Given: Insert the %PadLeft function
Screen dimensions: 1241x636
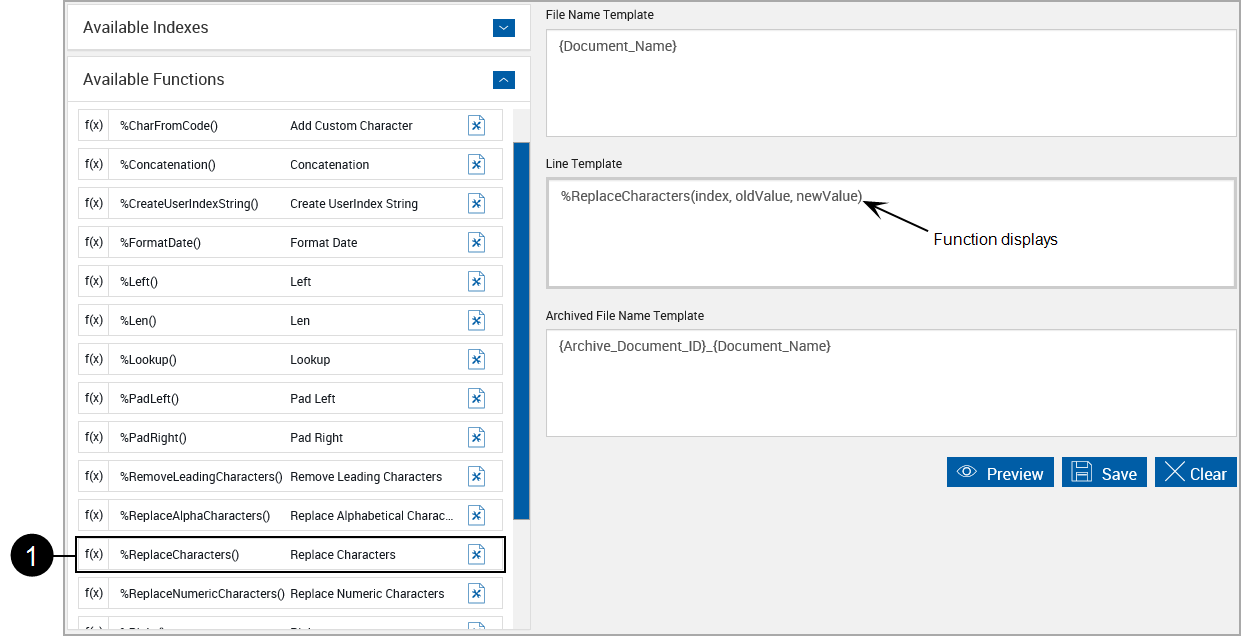Looking at the screenshot, I should click(477, 398).
